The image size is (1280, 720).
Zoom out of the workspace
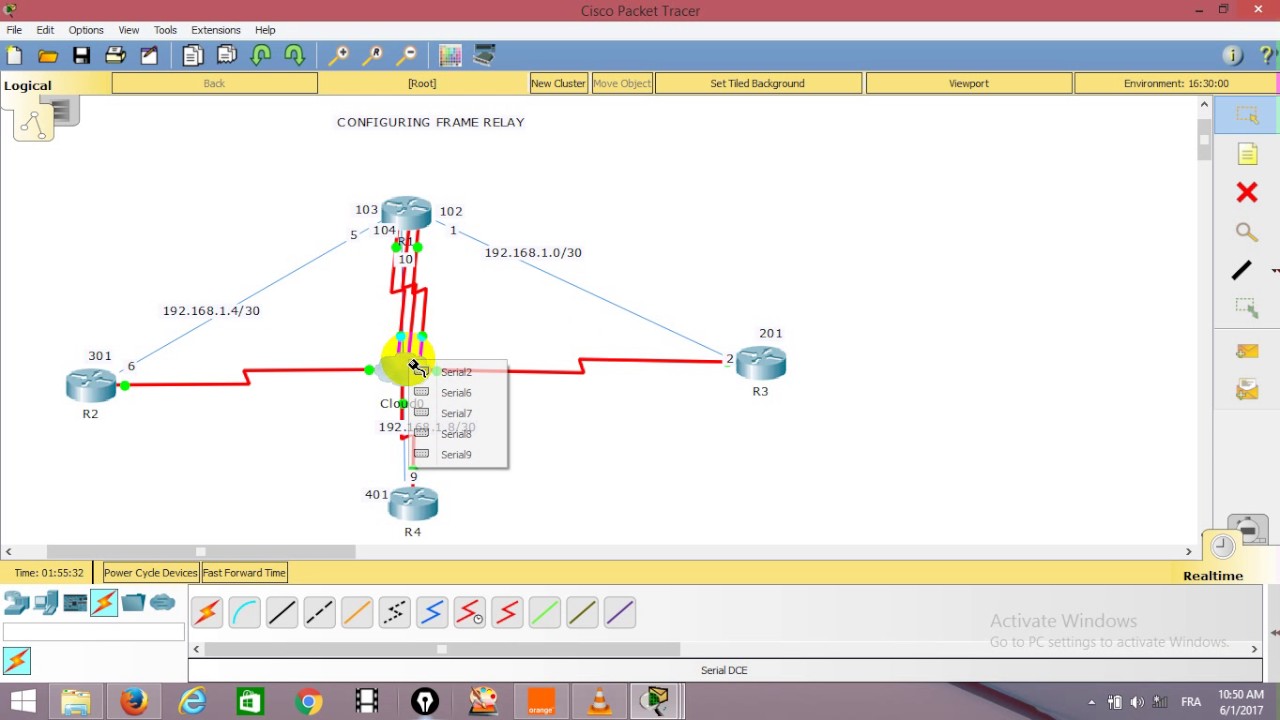406,56
